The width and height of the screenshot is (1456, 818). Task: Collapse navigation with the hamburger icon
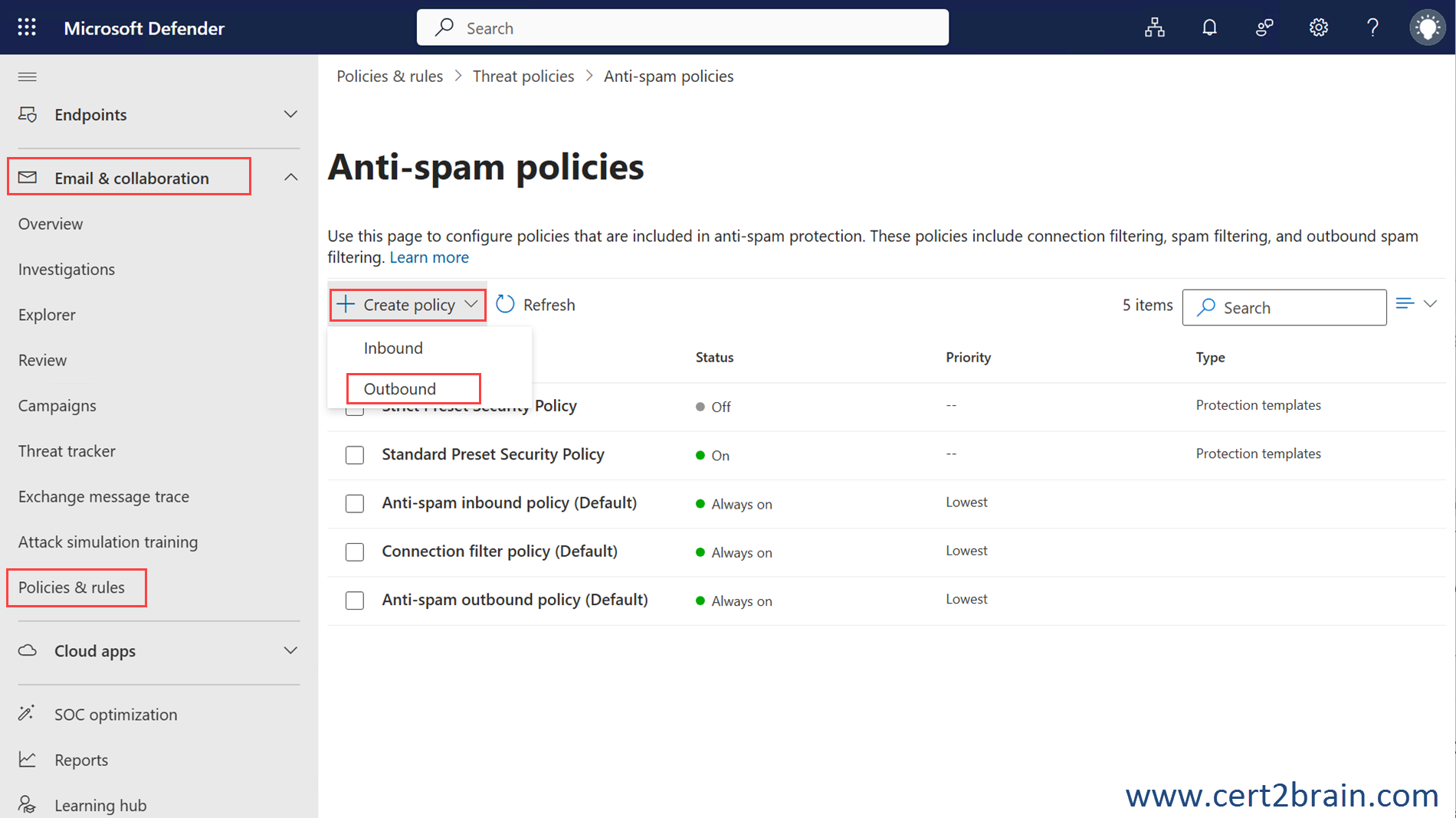pyautogui.click(x=28, y=77)
